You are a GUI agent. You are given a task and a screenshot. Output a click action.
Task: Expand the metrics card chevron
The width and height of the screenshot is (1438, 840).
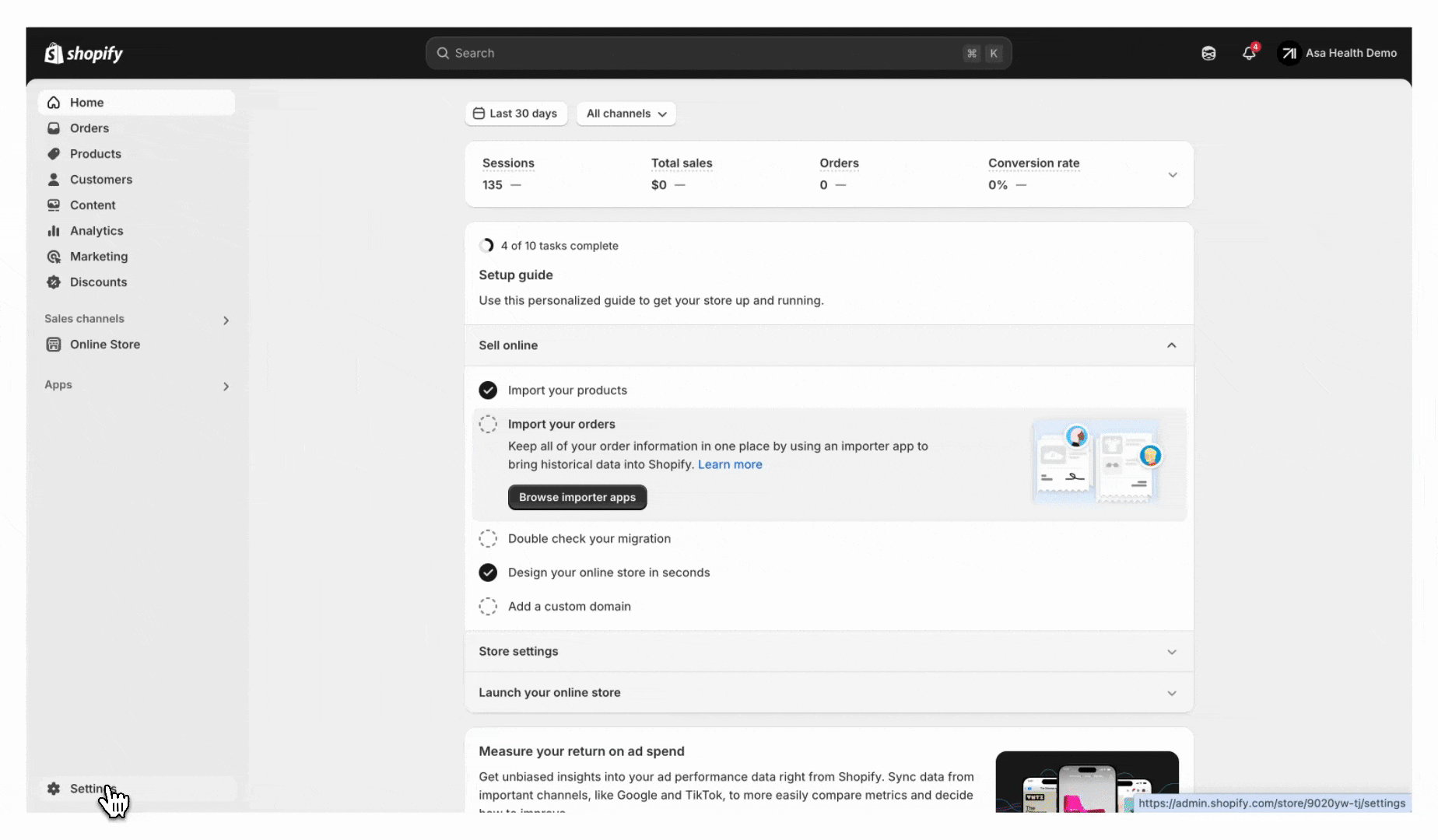tap(1173, 175)
